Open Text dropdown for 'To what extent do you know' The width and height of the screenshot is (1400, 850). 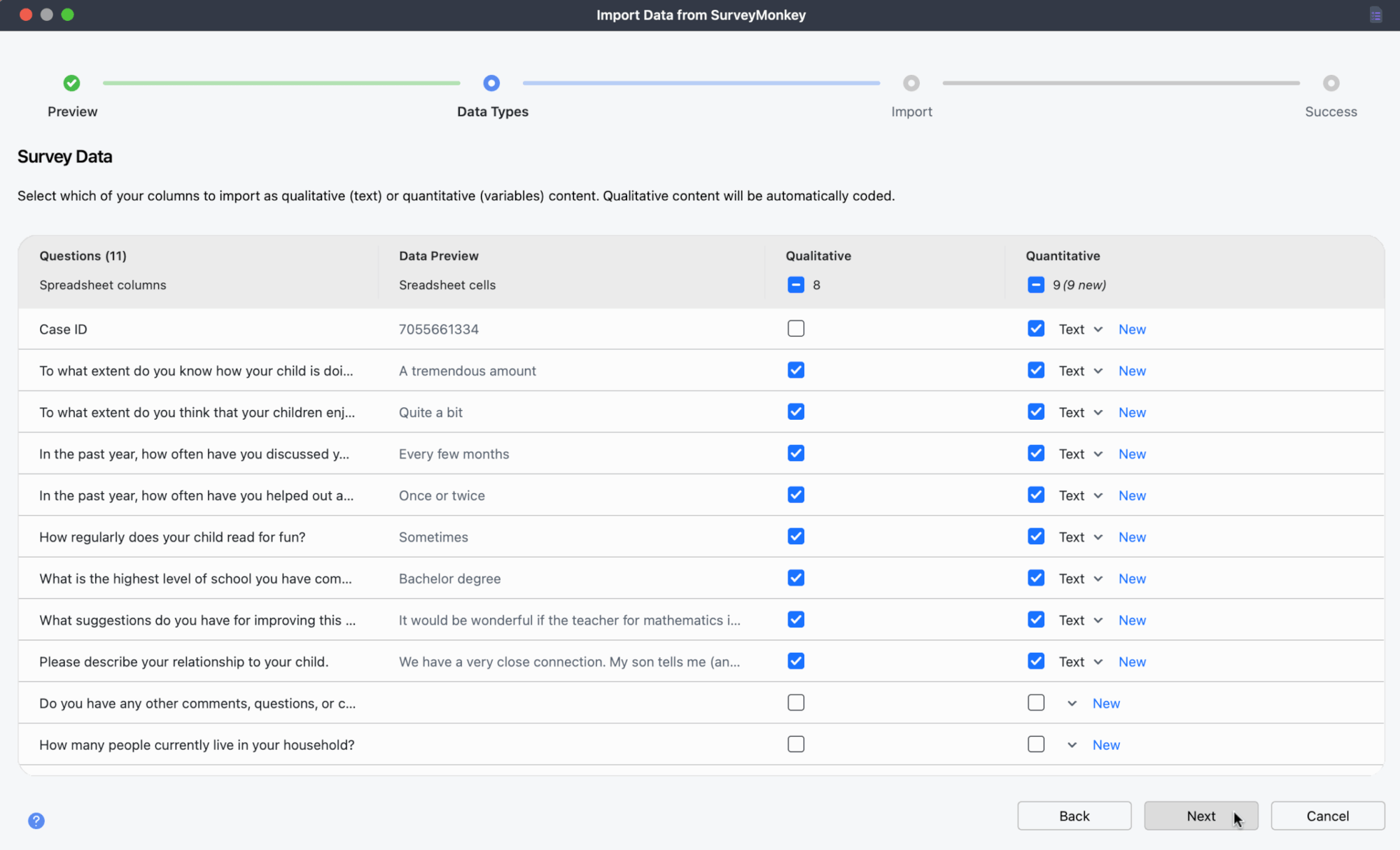point(1081,371)
